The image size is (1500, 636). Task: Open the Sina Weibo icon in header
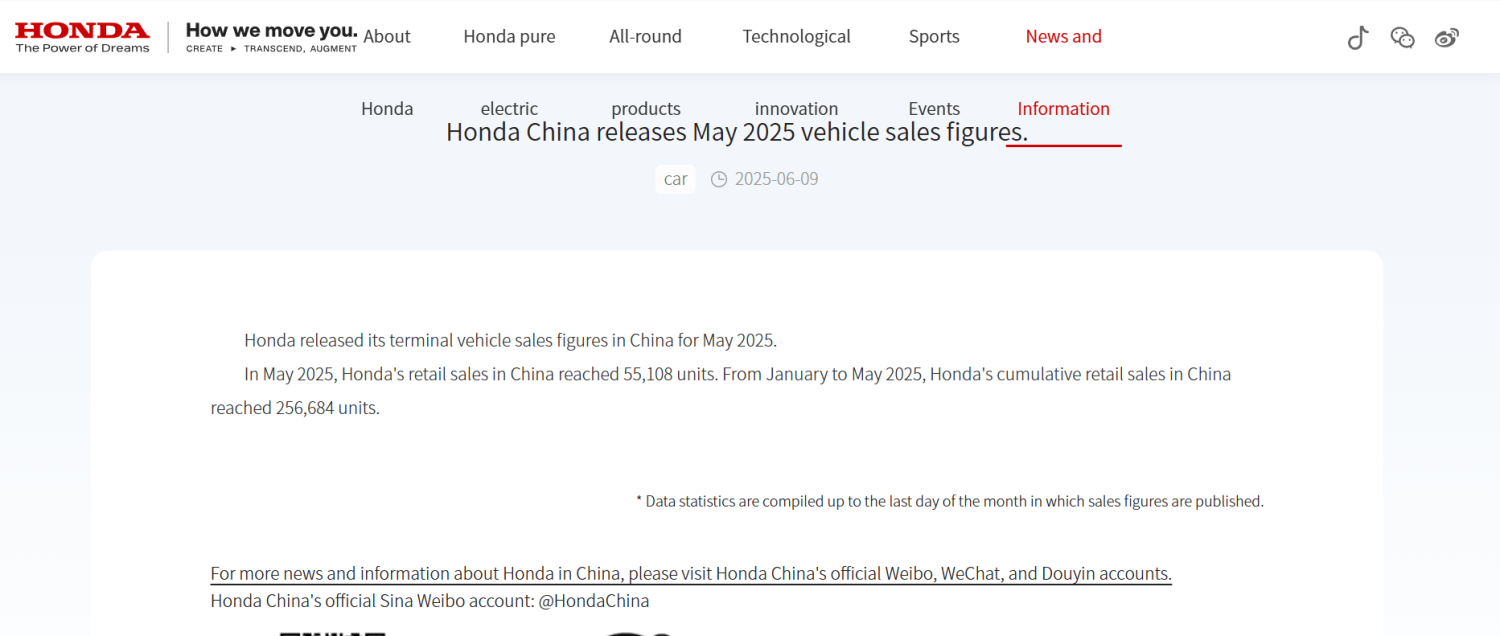(1446, 38)
